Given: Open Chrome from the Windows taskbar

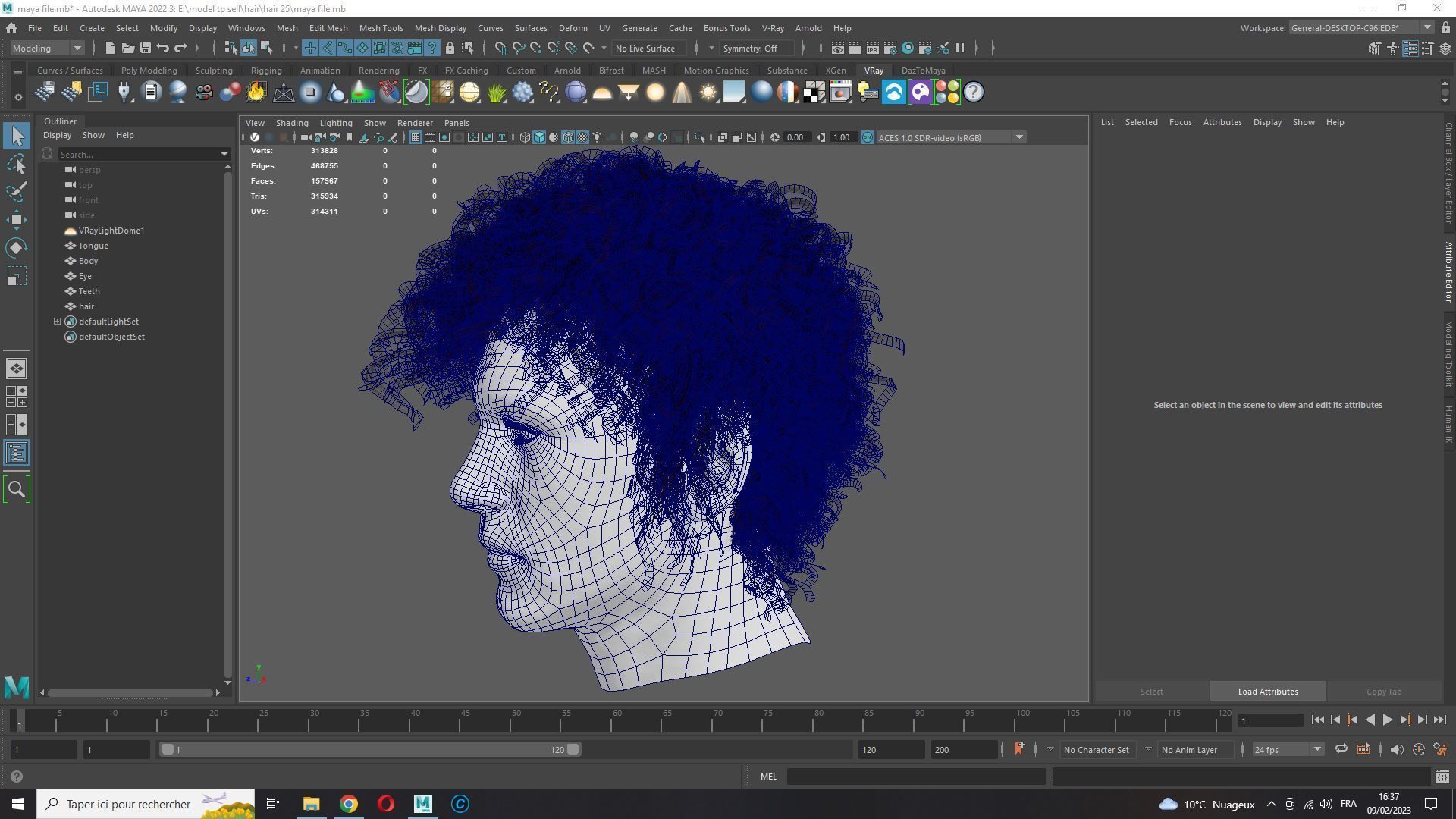Looking at the screenshot, I should 348,804.
